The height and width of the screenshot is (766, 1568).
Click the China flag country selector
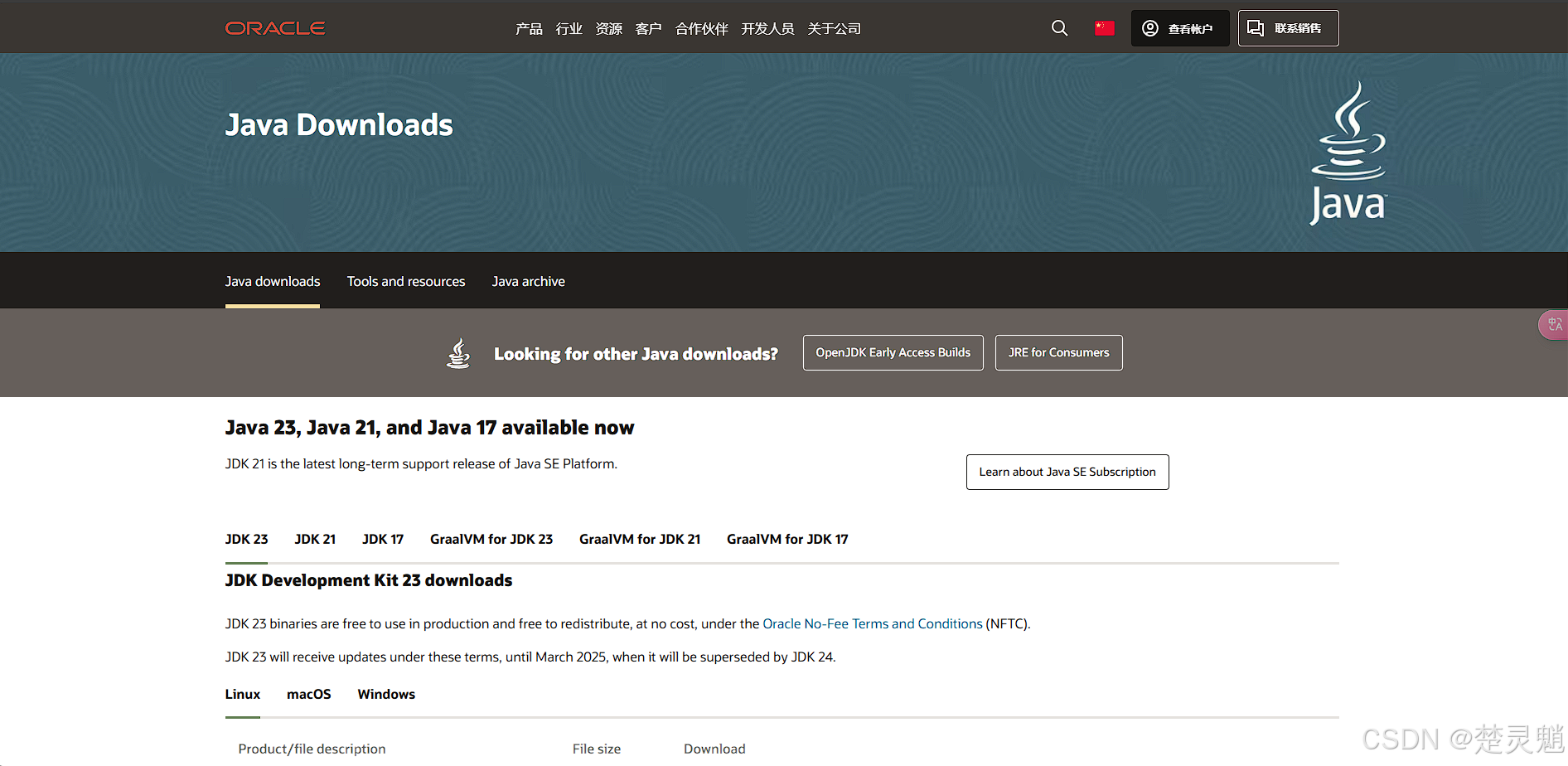click(x=1105, y=28)
